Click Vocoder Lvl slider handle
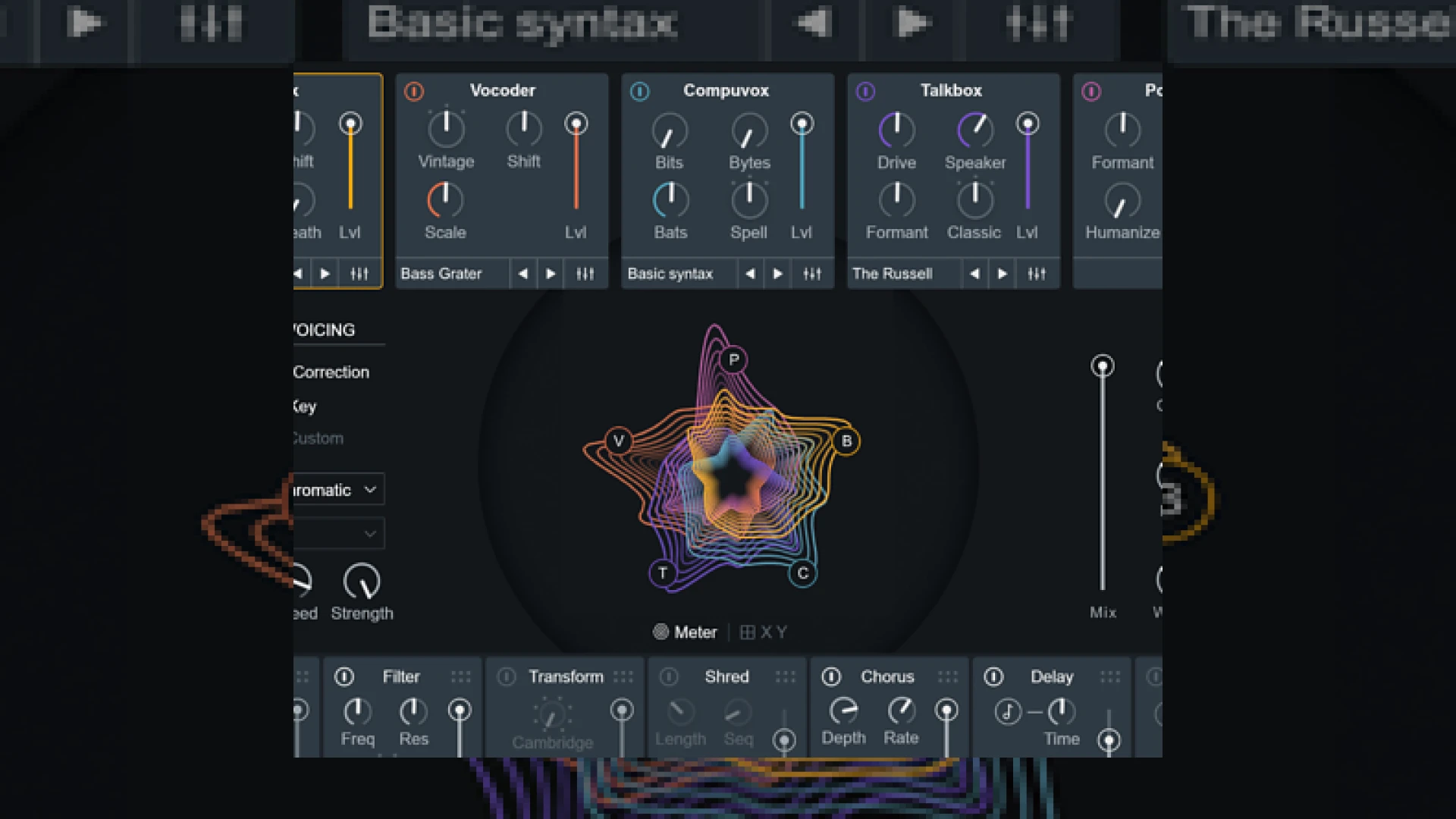The width and height of the screenshot is (1456, 819). pyautogui.click(x=576, y=124)
